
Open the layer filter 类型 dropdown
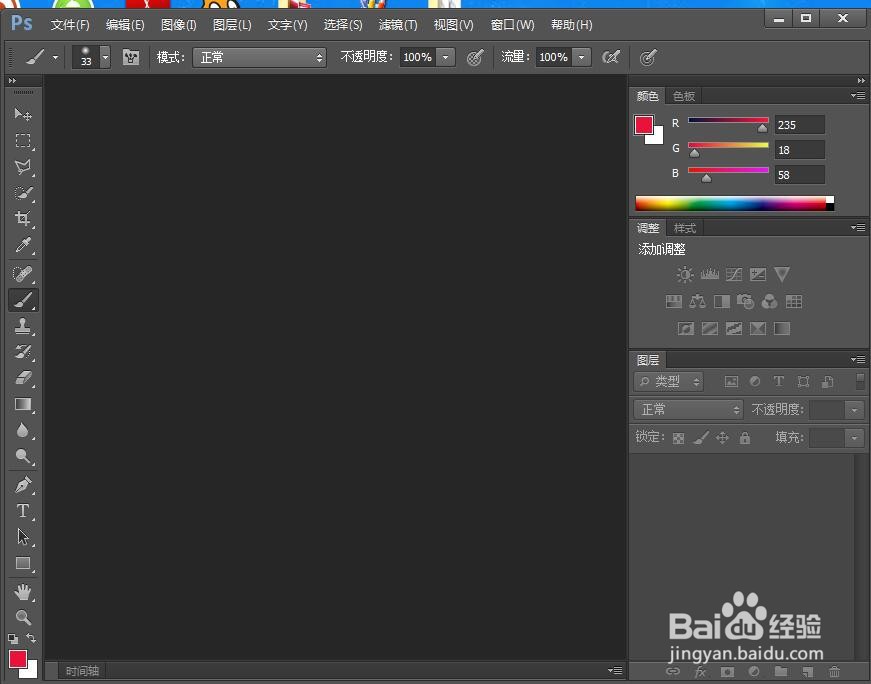[668, 382]
